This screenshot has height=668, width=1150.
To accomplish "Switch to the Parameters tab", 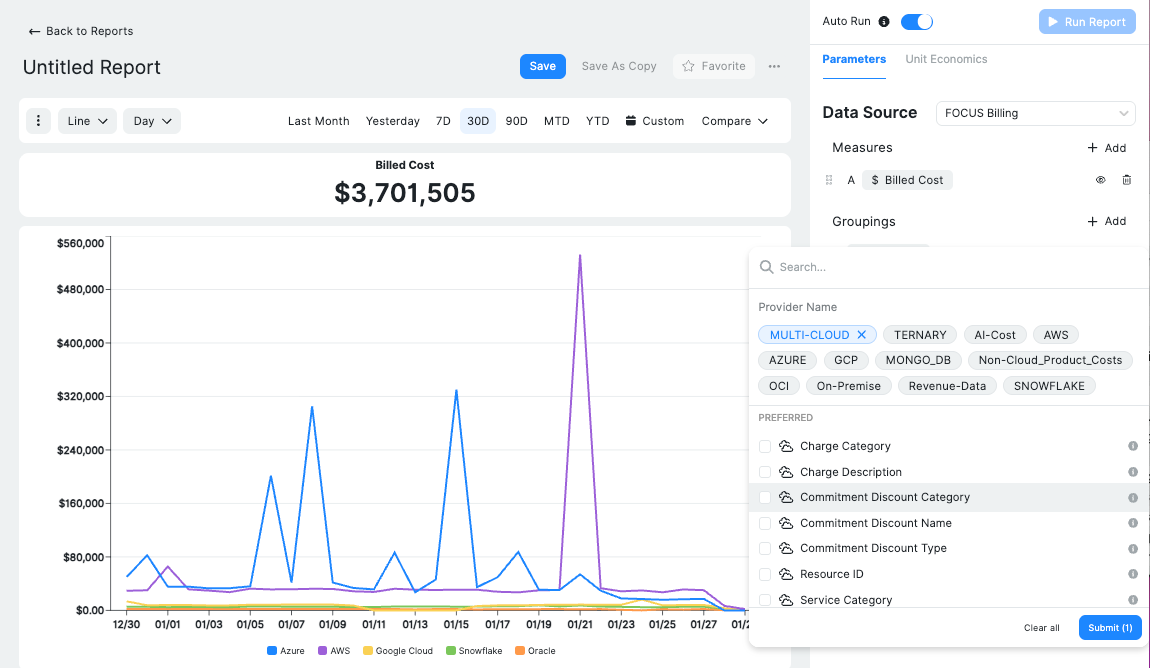I will 854,59.
